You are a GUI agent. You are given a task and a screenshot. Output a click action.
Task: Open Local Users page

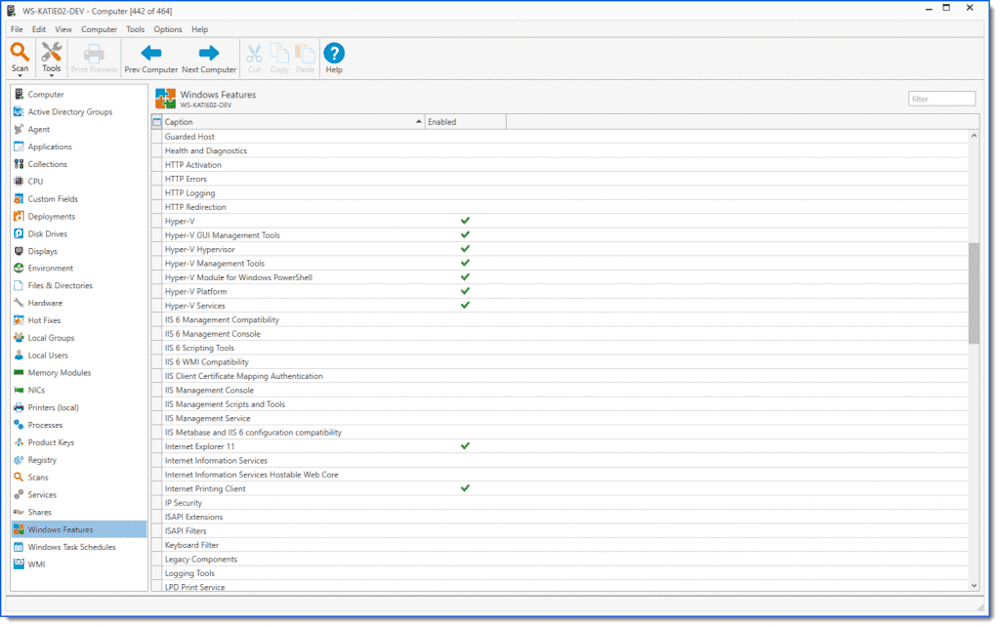click(x=47, y=355)
